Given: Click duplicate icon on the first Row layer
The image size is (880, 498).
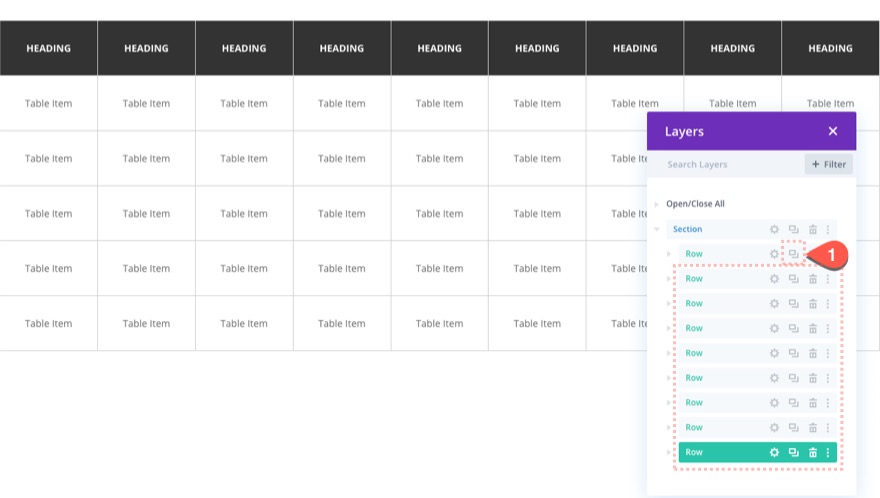Looking at the screenshot, I should point(793,254).
